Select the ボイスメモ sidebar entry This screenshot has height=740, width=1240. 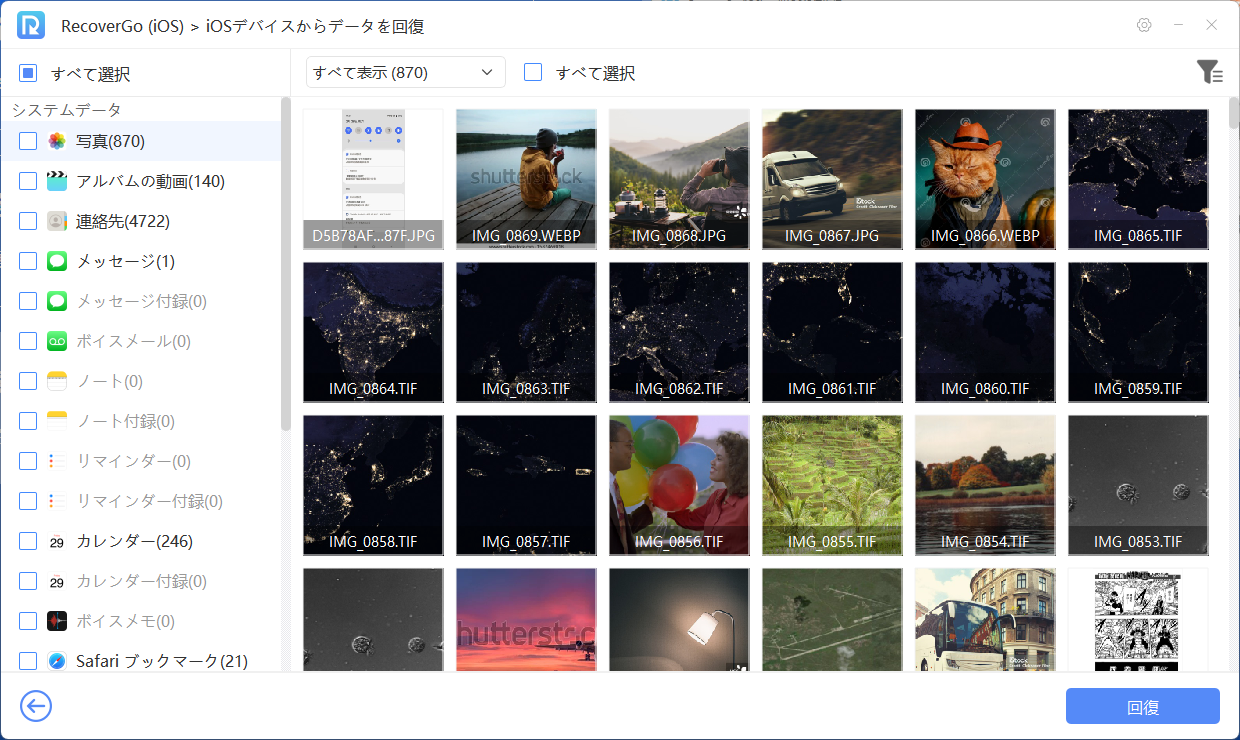coord(120,621)
